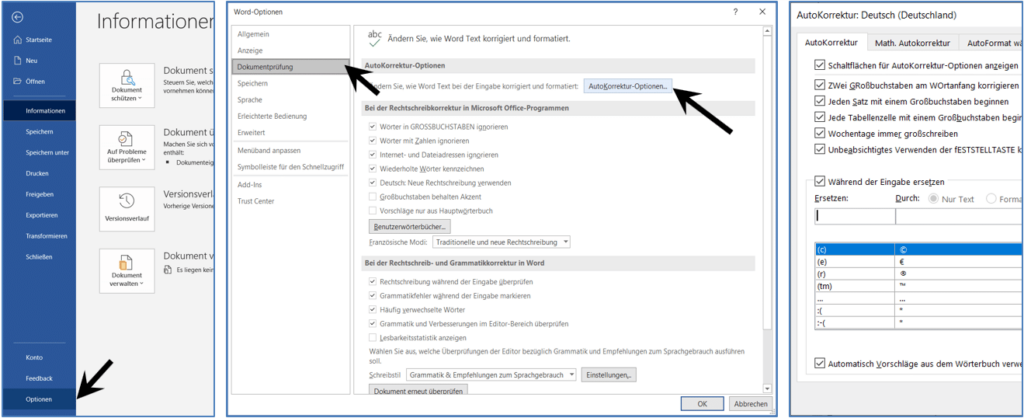Click the back arrow in backstage view
Screen dimensions: 1024x418
(15, 18)
